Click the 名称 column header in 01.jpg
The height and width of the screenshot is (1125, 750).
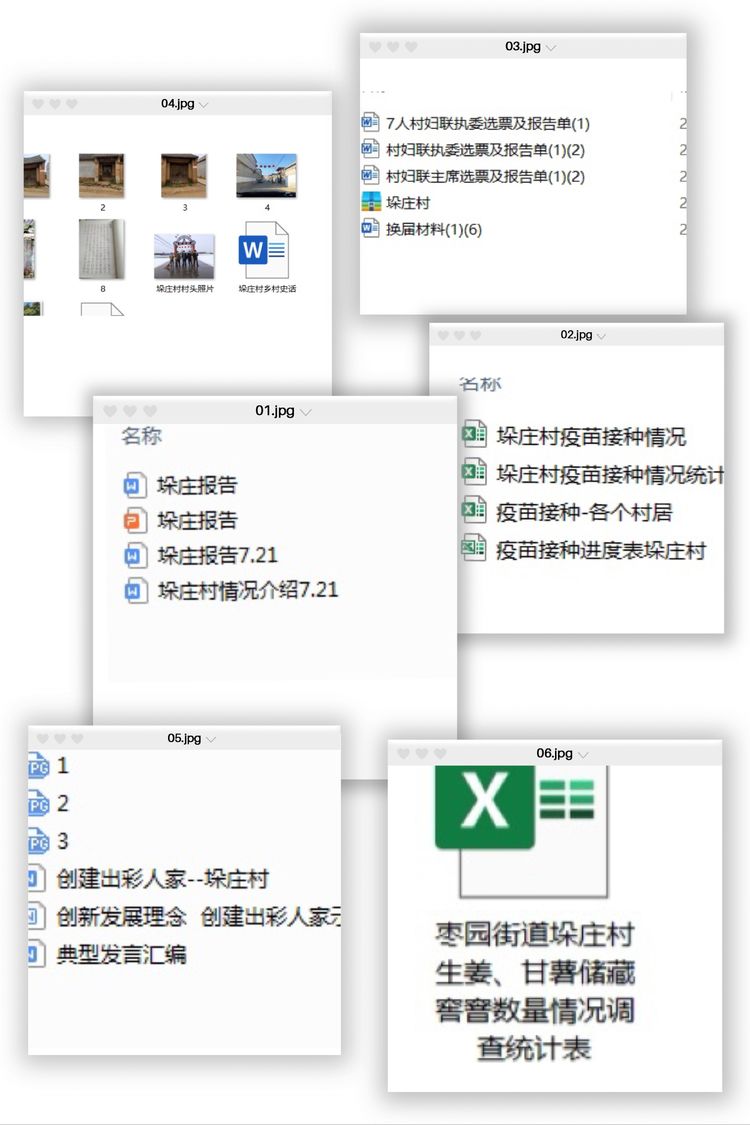point(141,436)
